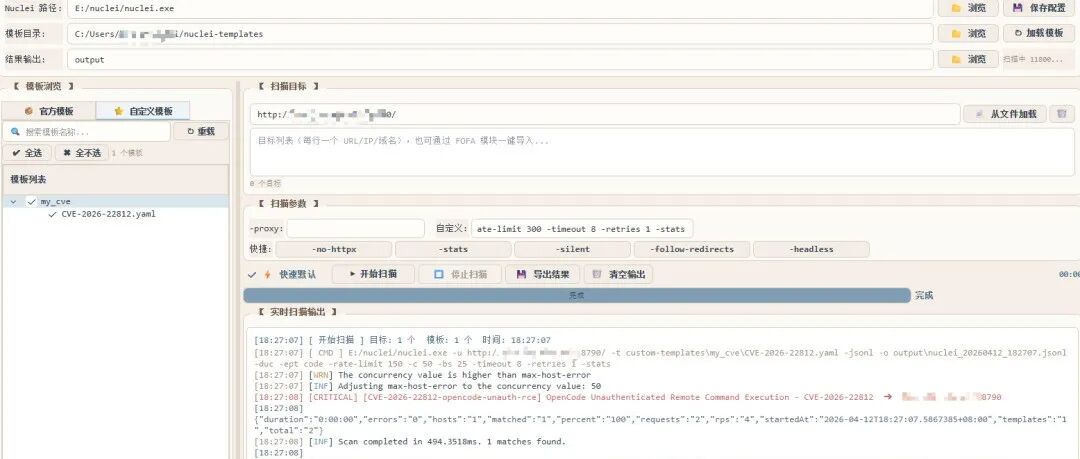Click the 保存配置 save config button
This screenshot has width=1080, height=459.
(x=1039, y=8)
